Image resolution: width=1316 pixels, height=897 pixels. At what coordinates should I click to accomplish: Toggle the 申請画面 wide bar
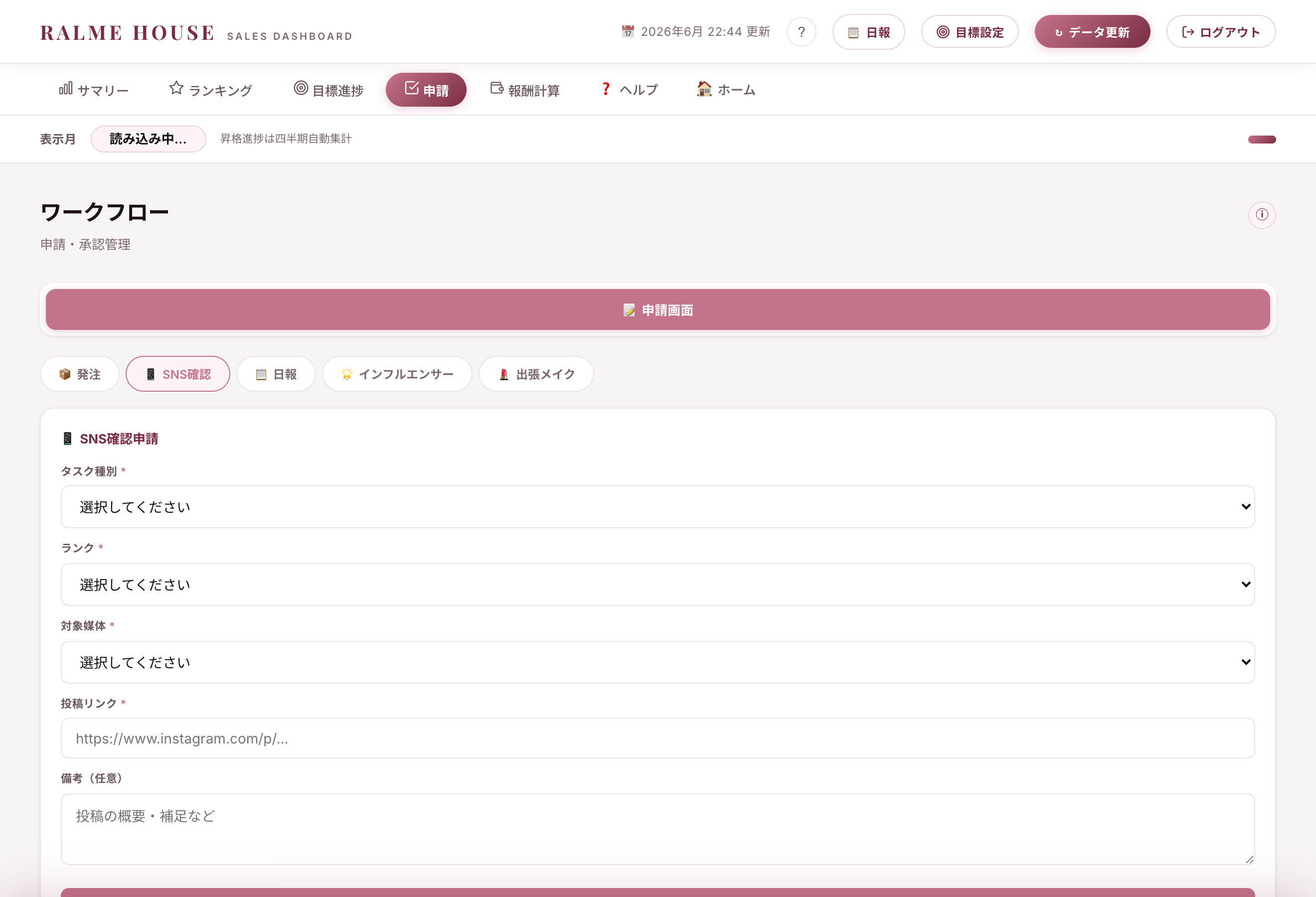click(x=658, y=310)
